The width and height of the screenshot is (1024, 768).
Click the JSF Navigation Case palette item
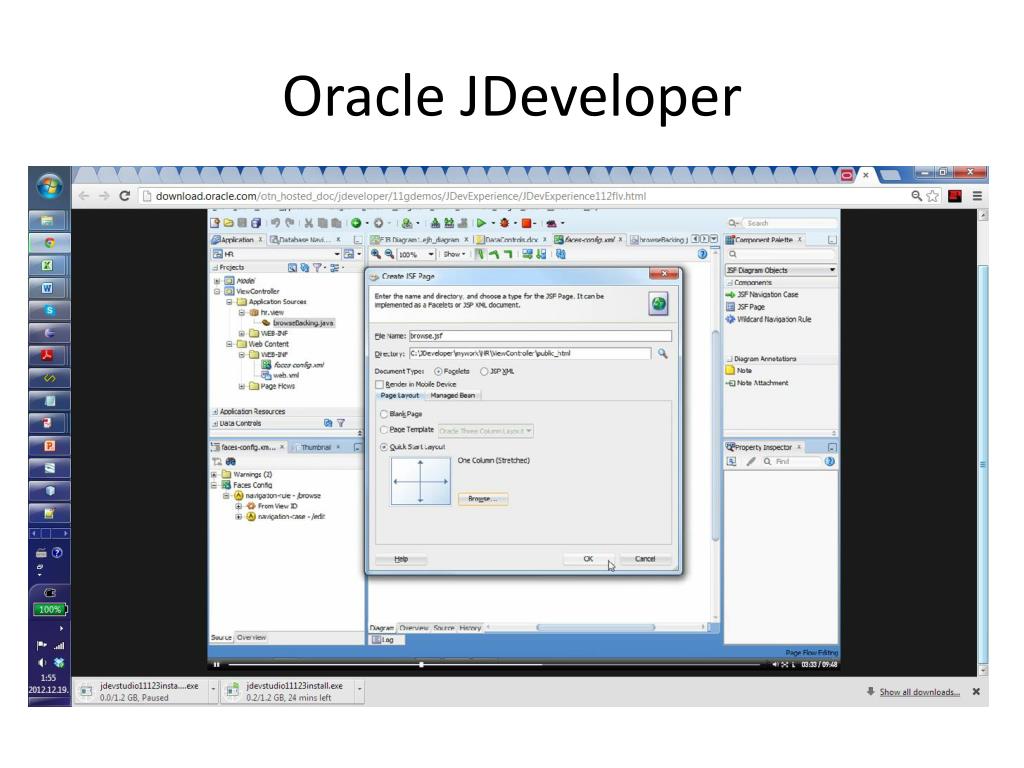762,295
